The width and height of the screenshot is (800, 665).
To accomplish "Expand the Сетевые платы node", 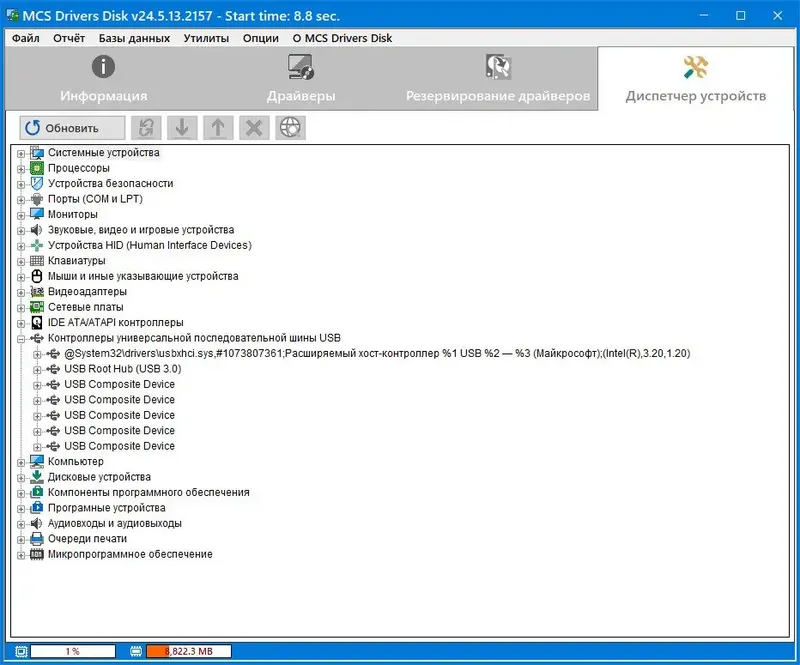I will (x=21, y=308).
